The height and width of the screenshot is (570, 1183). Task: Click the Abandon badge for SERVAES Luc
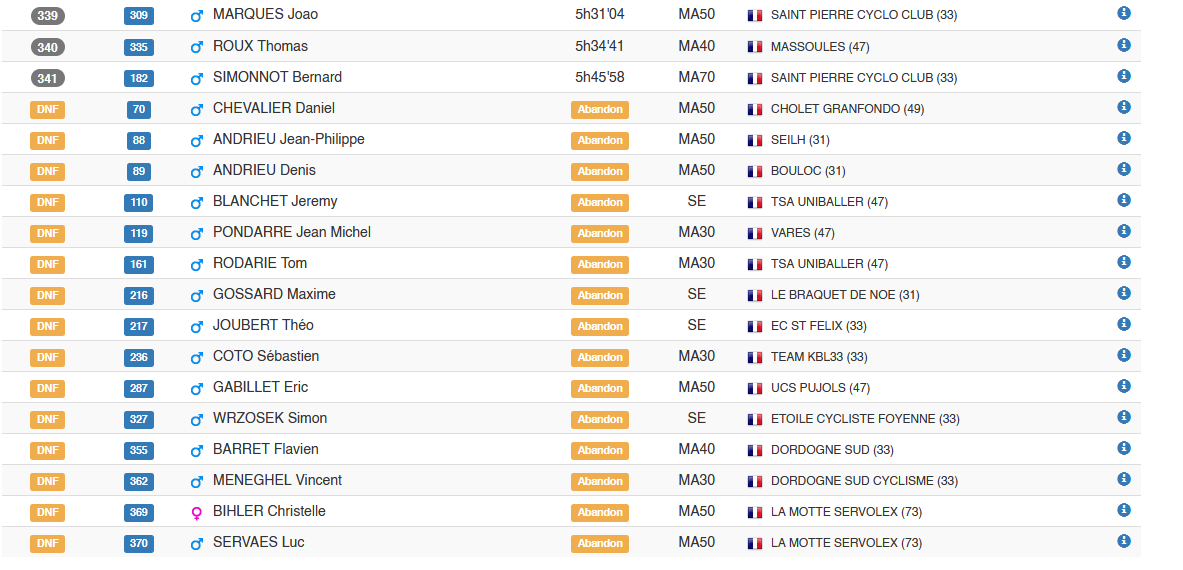(x=600, y=544)
